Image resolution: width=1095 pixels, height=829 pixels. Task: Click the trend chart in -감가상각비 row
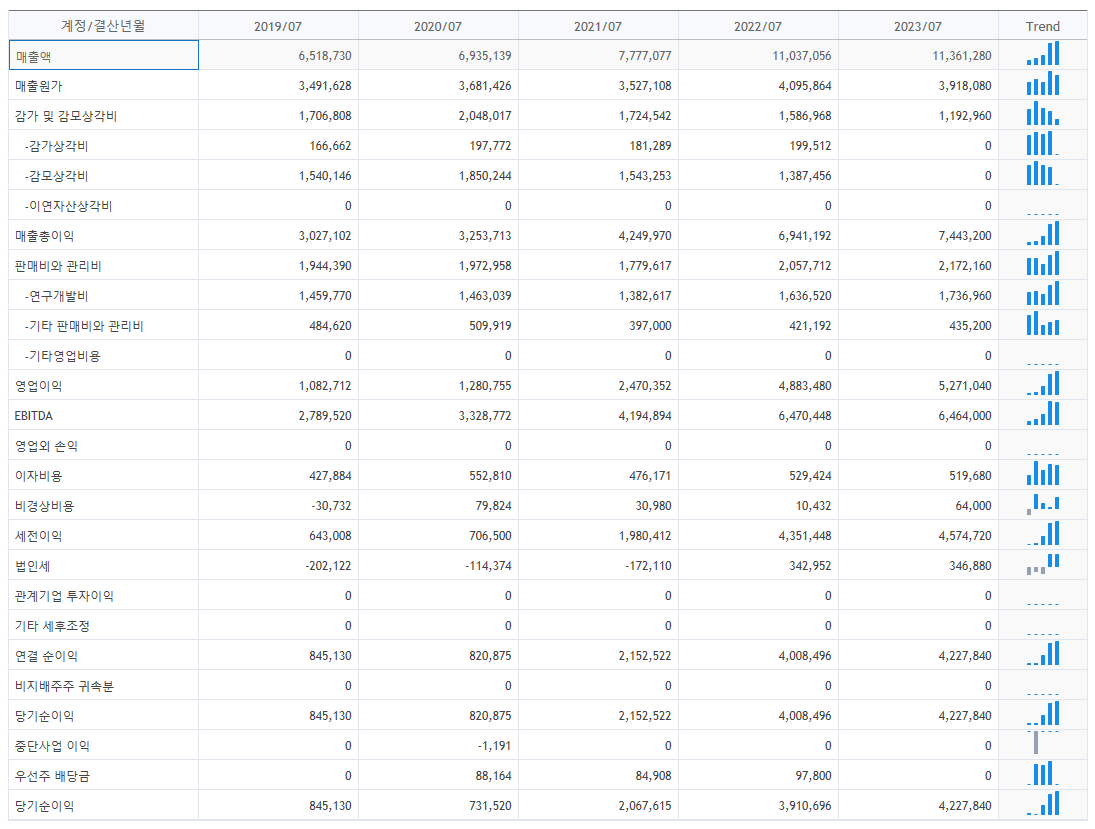point(1043,144)
